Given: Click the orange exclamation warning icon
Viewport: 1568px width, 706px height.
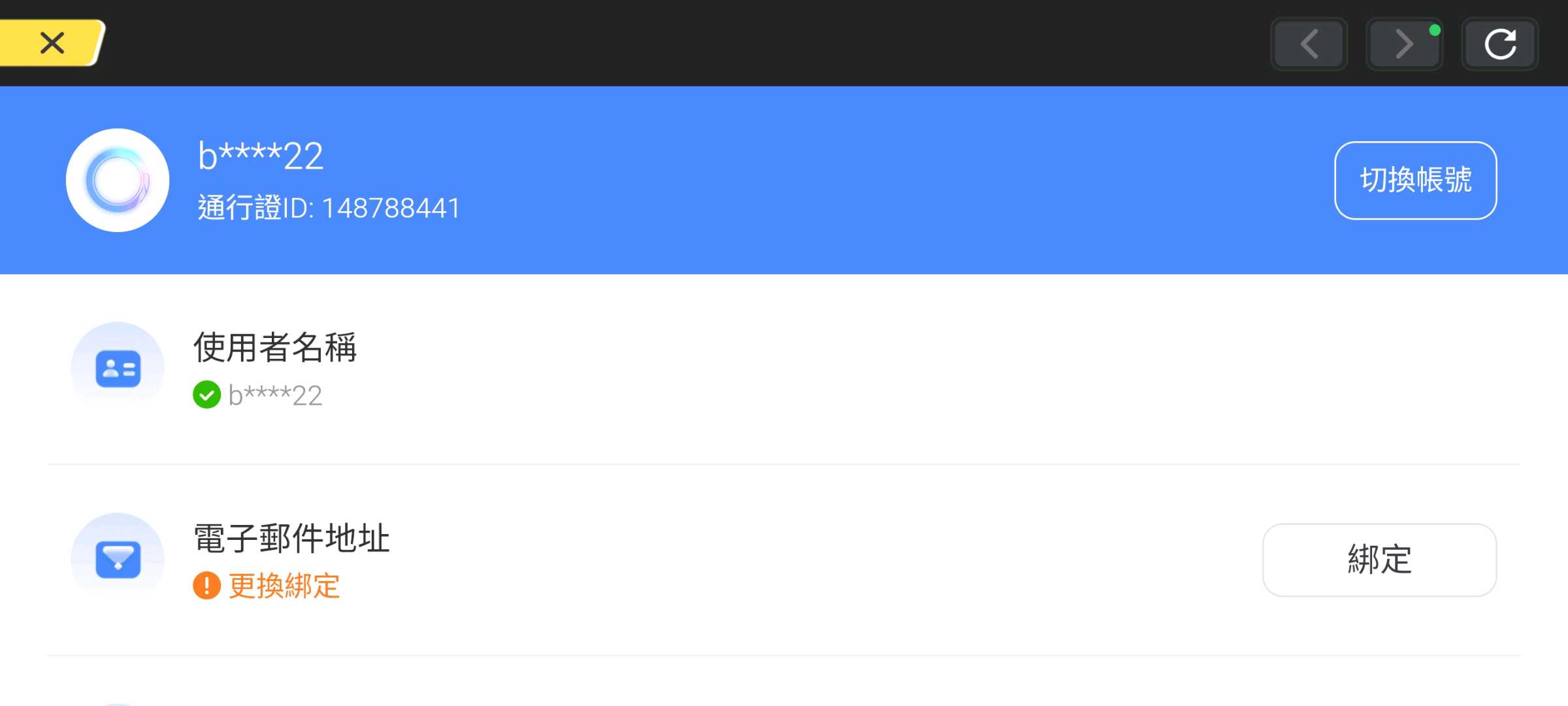Looking at the screenshot, I should [x=206, y=586].
